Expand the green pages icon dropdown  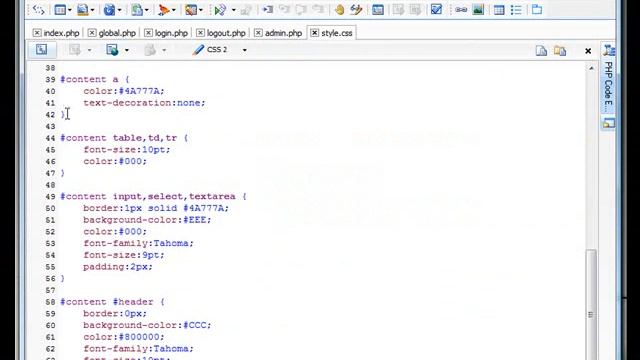click(x=147, y=10)
